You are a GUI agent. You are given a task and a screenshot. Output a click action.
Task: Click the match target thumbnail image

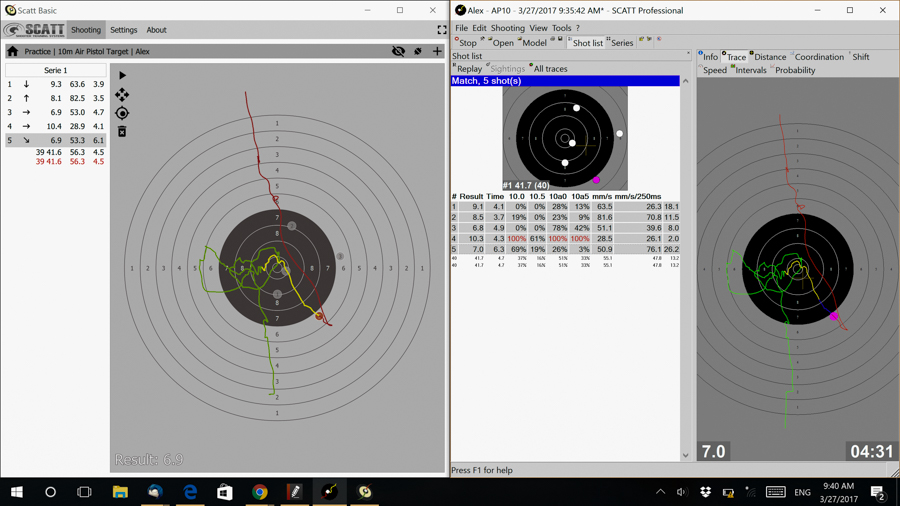pos(565,138)
